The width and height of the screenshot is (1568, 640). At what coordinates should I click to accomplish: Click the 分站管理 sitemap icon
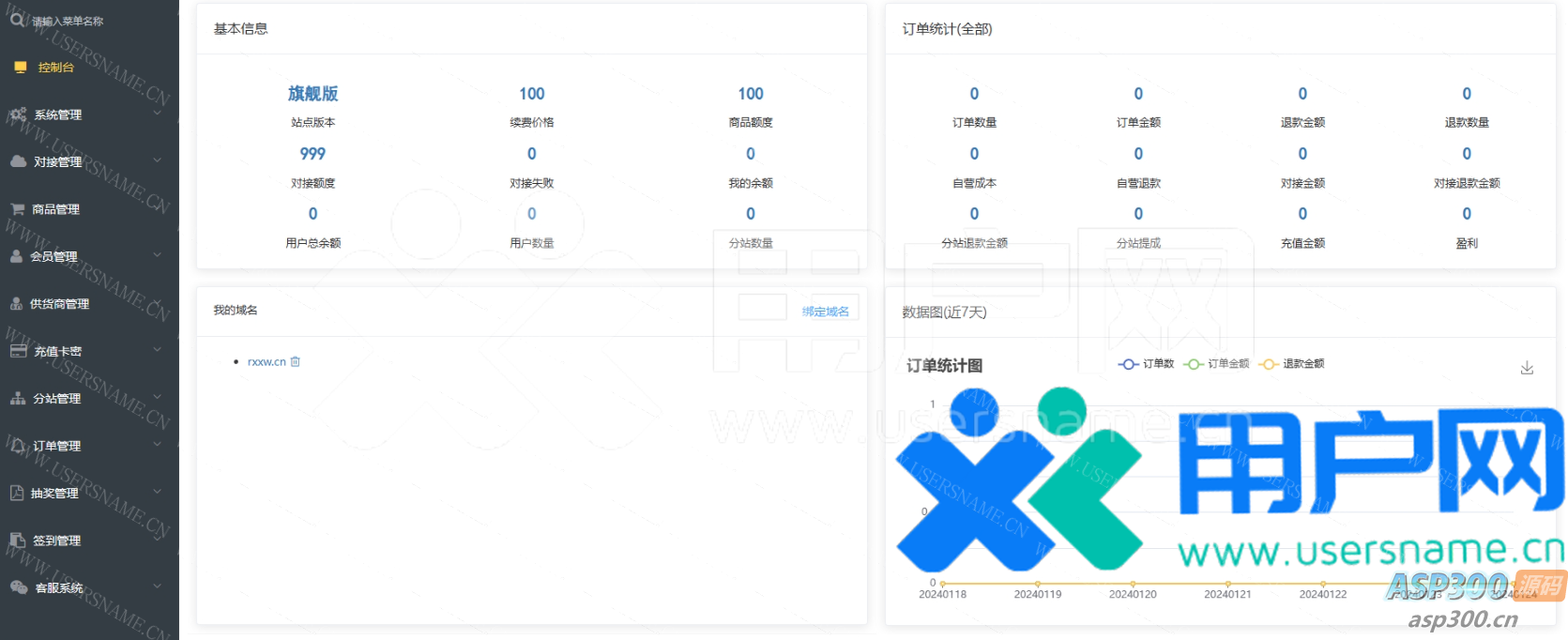click(x=18, y=398)
